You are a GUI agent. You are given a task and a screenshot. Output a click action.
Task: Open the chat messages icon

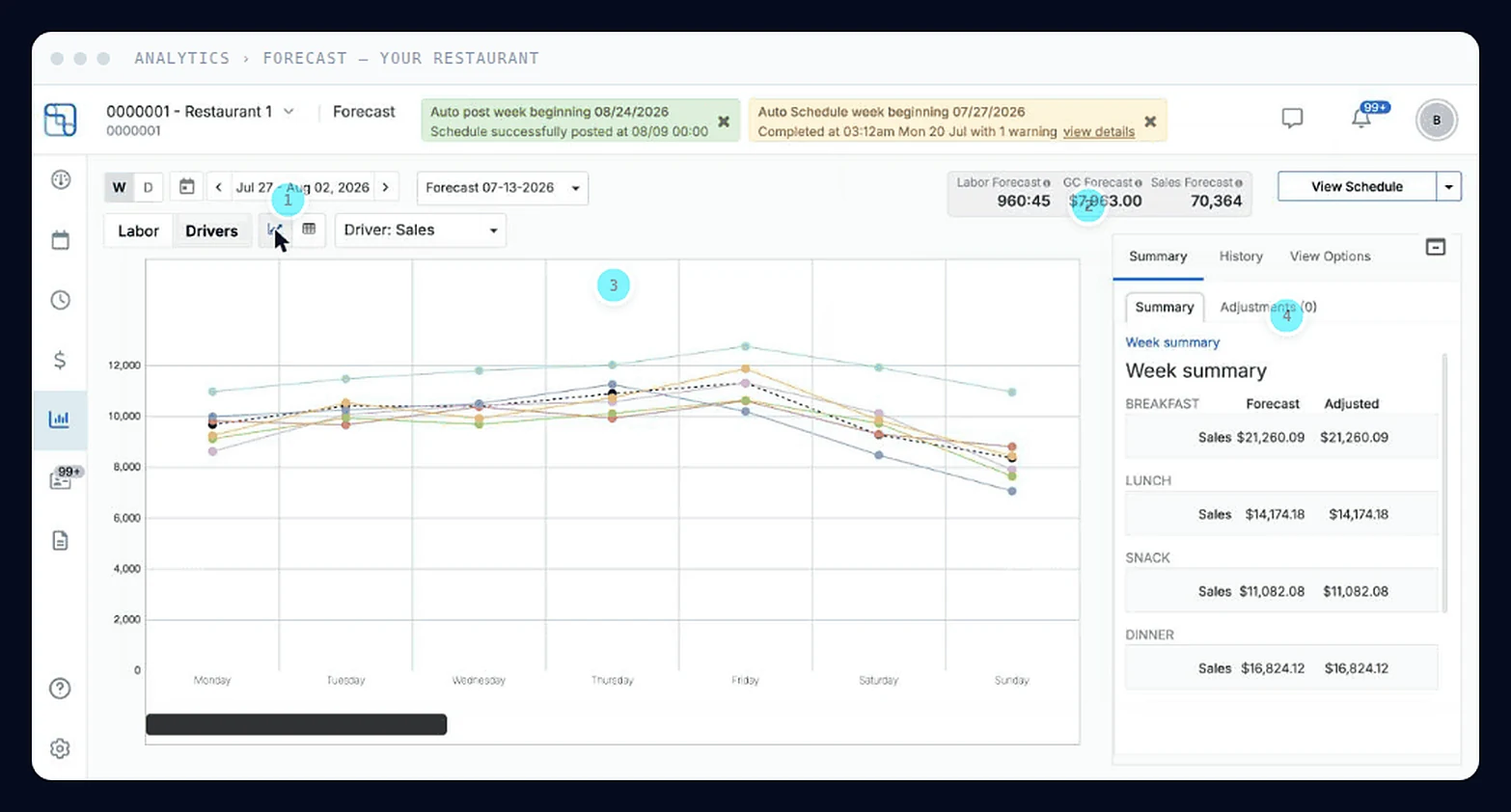tap(1292, 119)
